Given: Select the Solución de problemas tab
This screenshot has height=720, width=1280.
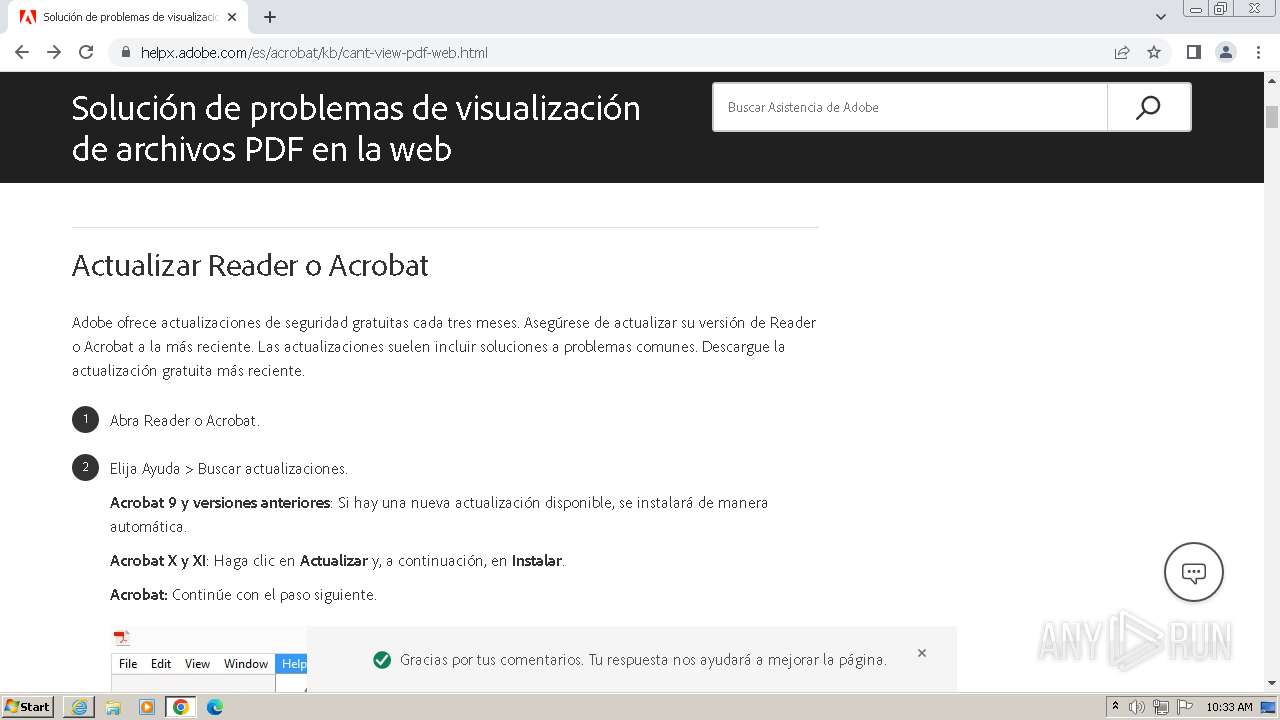Looking at the screenshot, I should pos(130,17).
